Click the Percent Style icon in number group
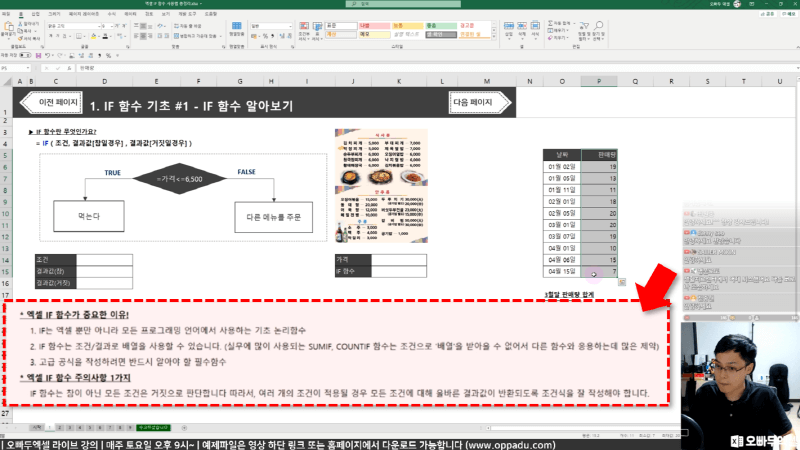 pyautogui.click(x=265, y=36)
